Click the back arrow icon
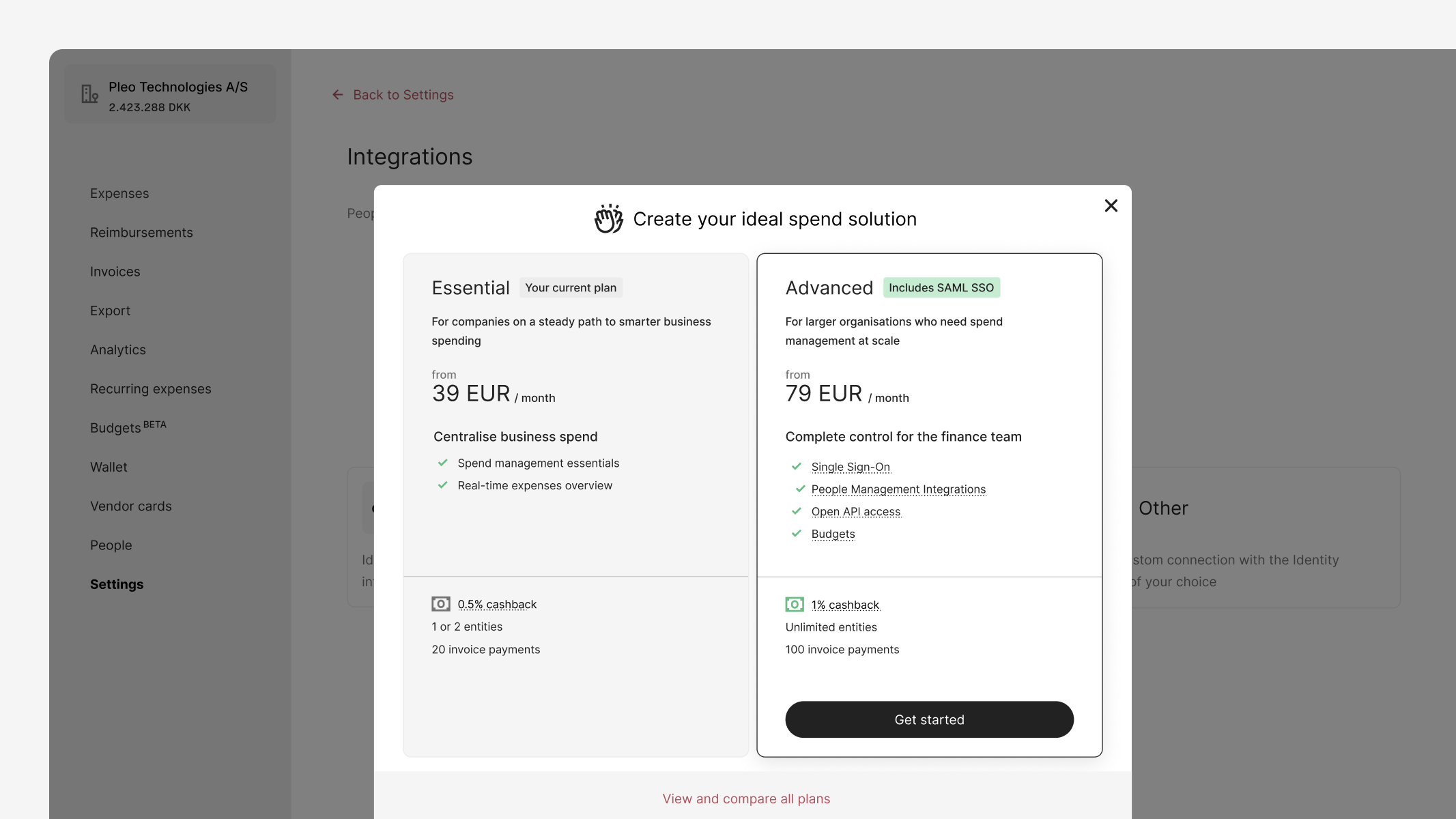Screen dimensions: 1456x819 click(x=337, y=95)
